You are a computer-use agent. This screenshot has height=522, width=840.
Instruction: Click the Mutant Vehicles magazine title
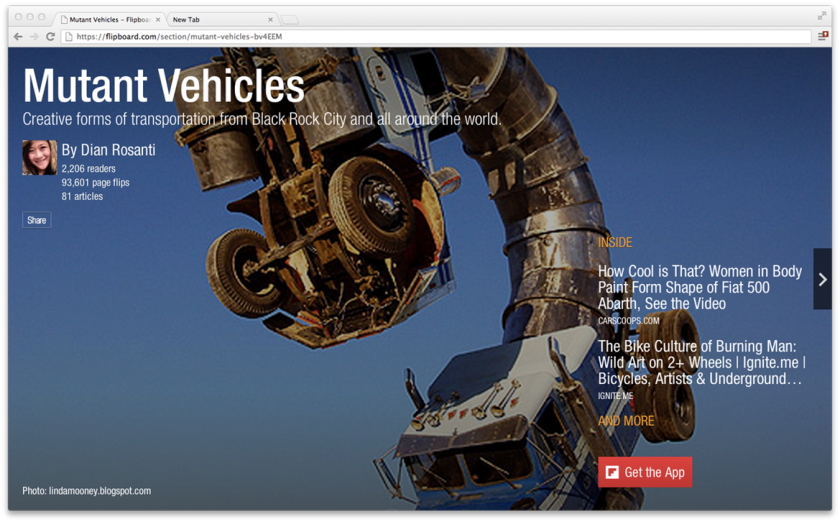coord(164,85)
